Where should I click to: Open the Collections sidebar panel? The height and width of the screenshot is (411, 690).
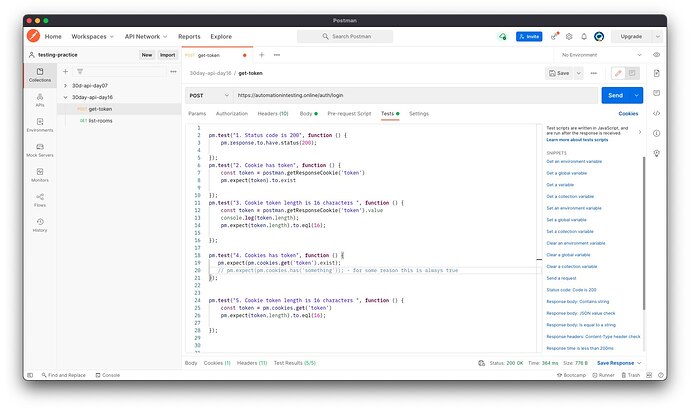click(x=40, y=75)
